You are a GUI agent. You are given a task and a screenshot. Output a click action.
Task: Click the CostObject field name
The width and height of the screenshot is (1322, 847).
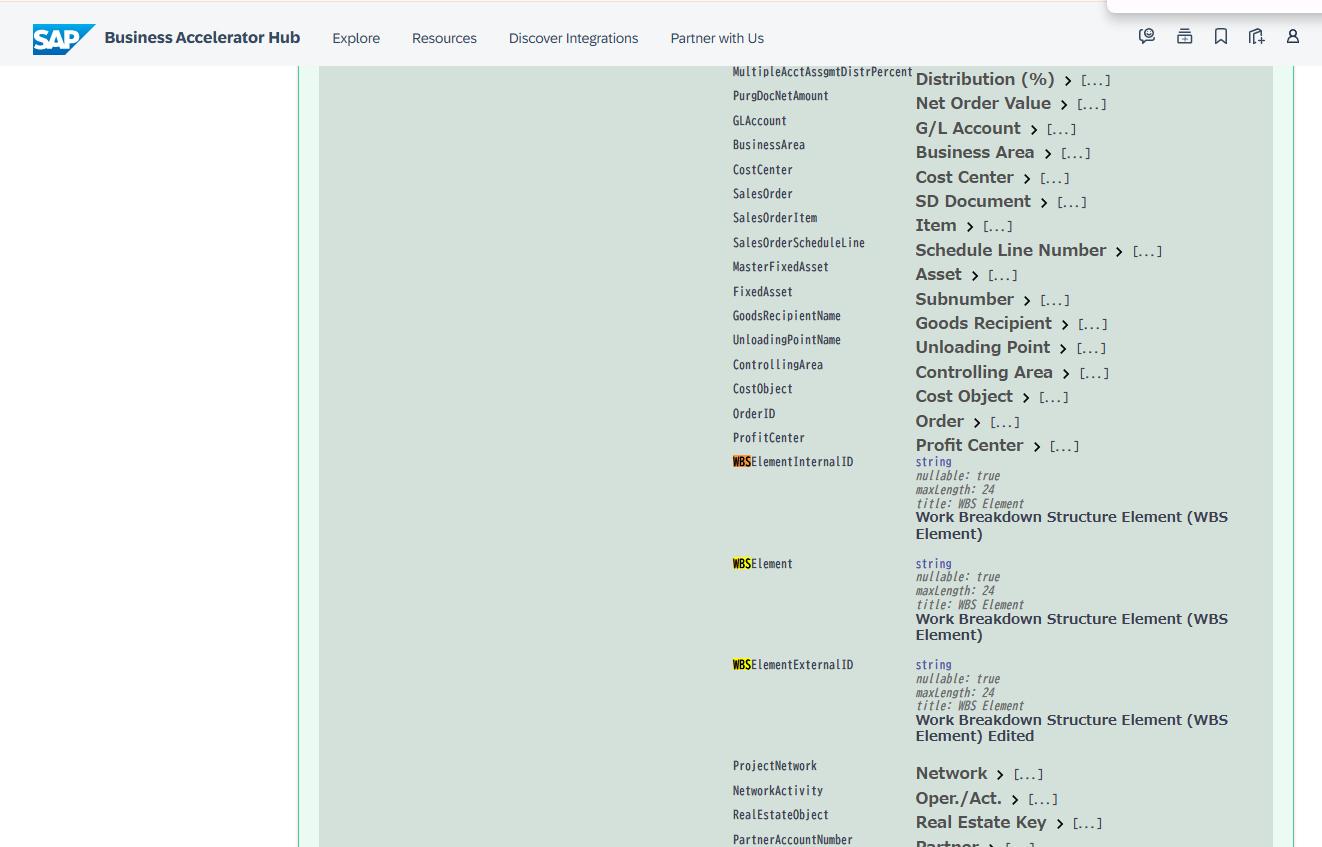click(x=763, y=389)
